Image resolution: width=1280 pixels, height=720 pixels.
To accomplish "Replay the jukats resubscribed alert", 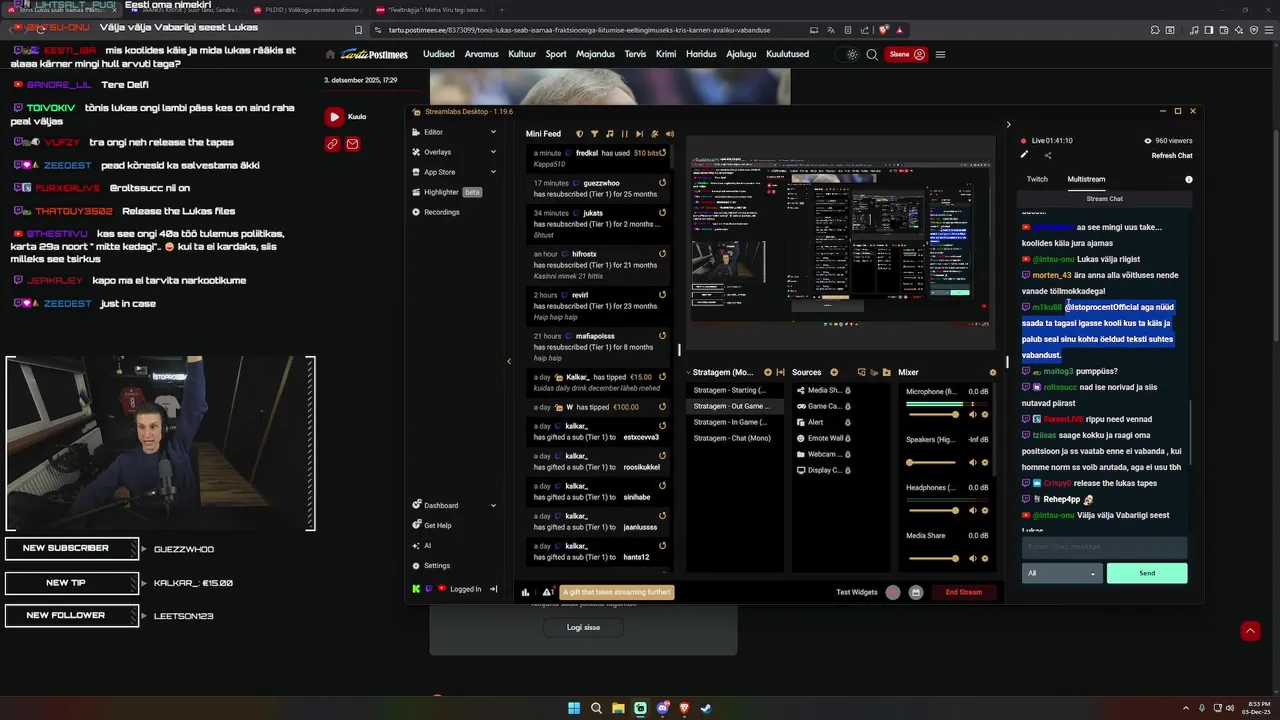I will coord(662,213).
